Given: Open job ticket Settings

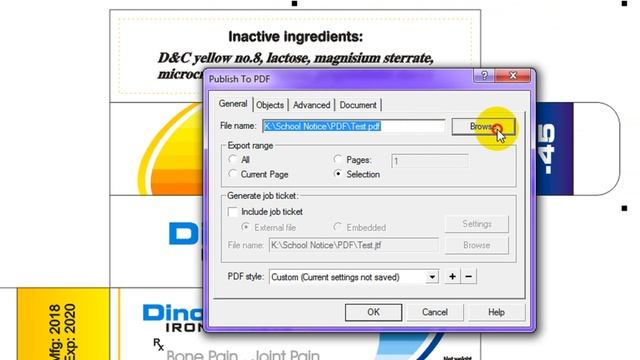Looking at the screenshot, I should [x=477, y=224].
